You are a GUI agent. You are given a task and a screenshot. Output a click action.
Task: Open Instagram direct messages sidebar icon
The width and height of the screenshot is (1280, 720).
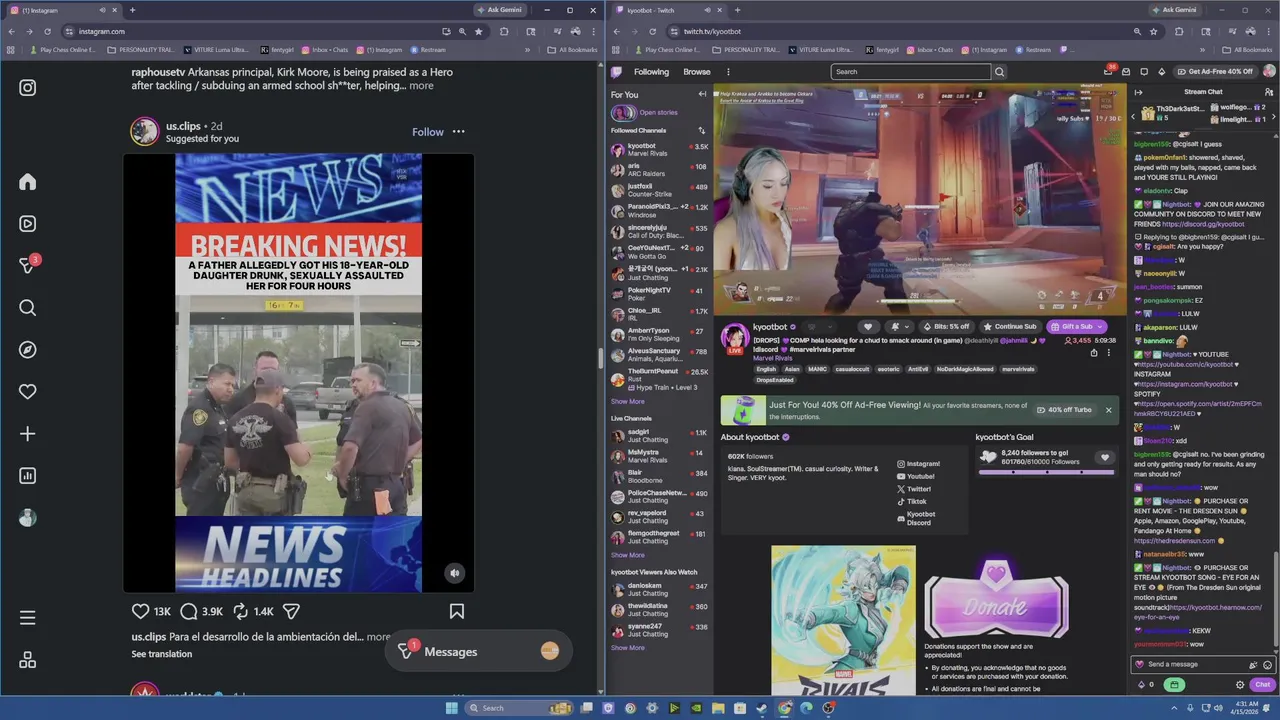[x=28, y=265]
